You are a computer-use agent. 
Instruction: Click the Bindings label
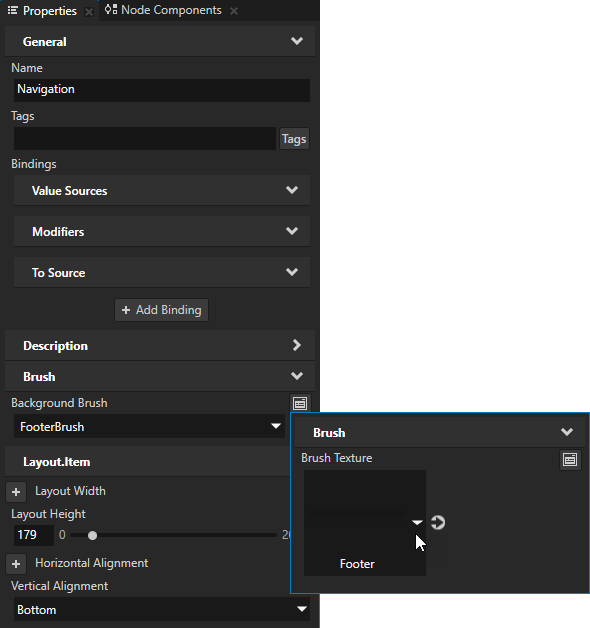coord(34,164)
